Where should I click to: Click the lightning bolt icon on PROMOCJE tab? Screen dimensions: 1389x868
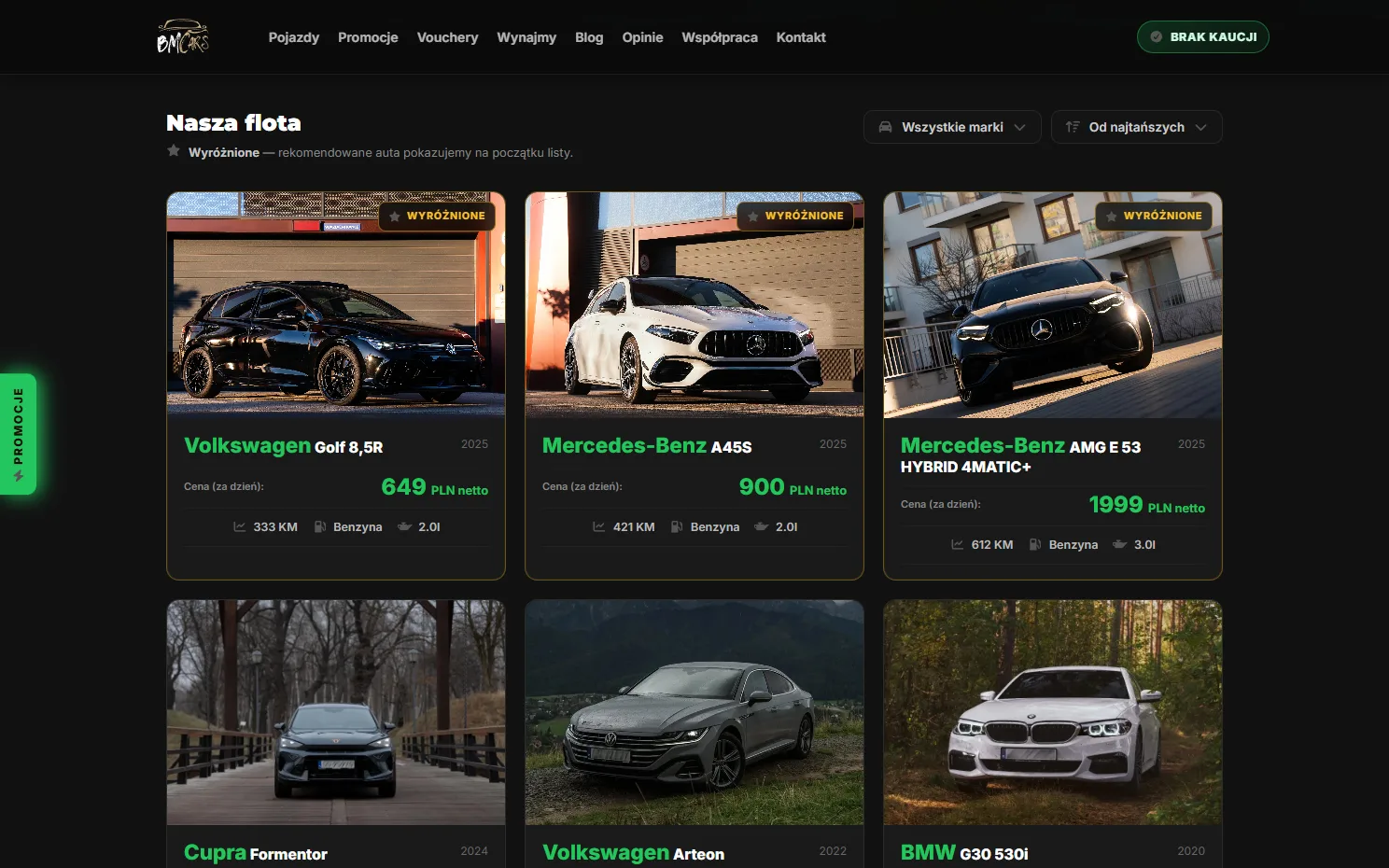18,476
